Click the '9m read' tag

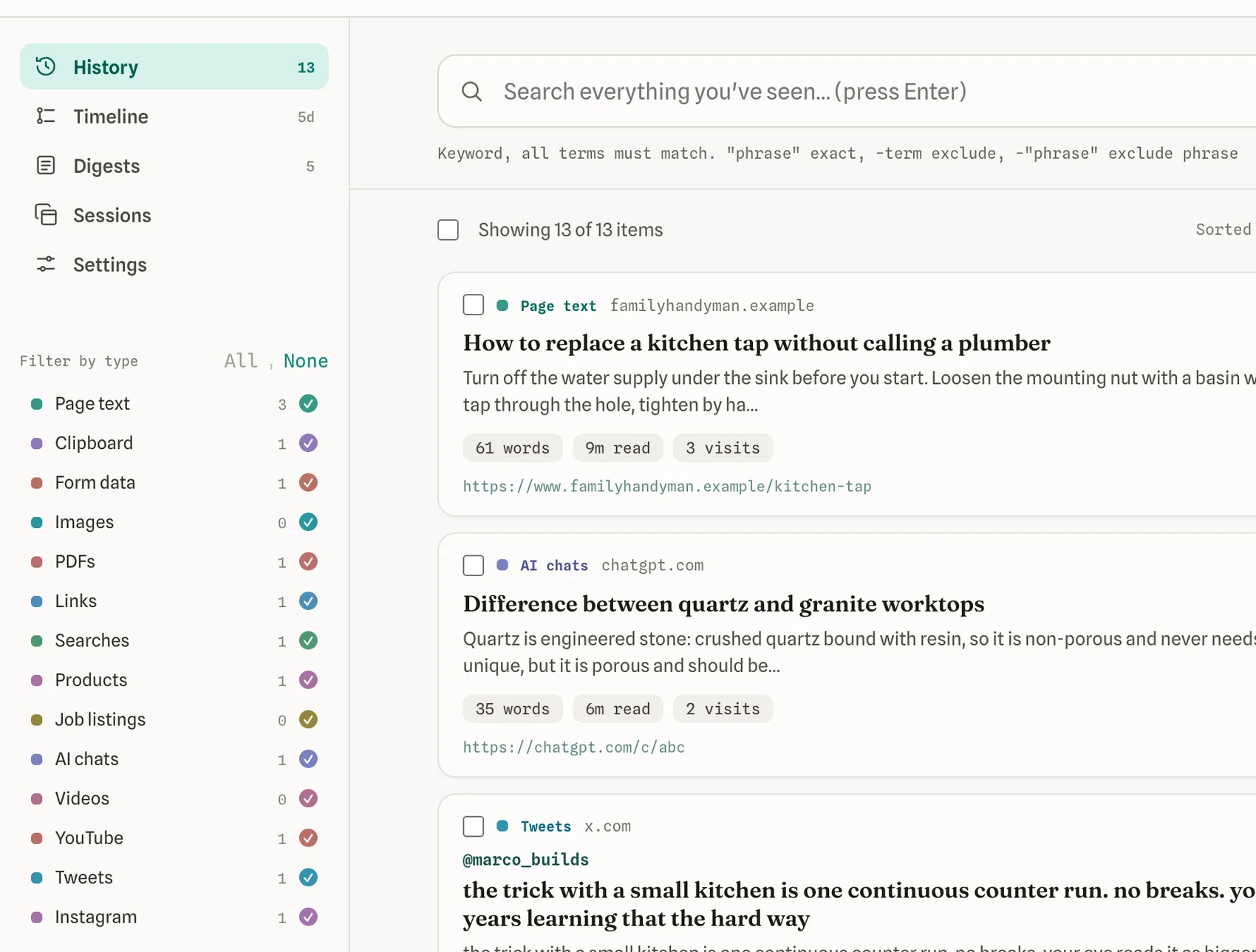618,448
